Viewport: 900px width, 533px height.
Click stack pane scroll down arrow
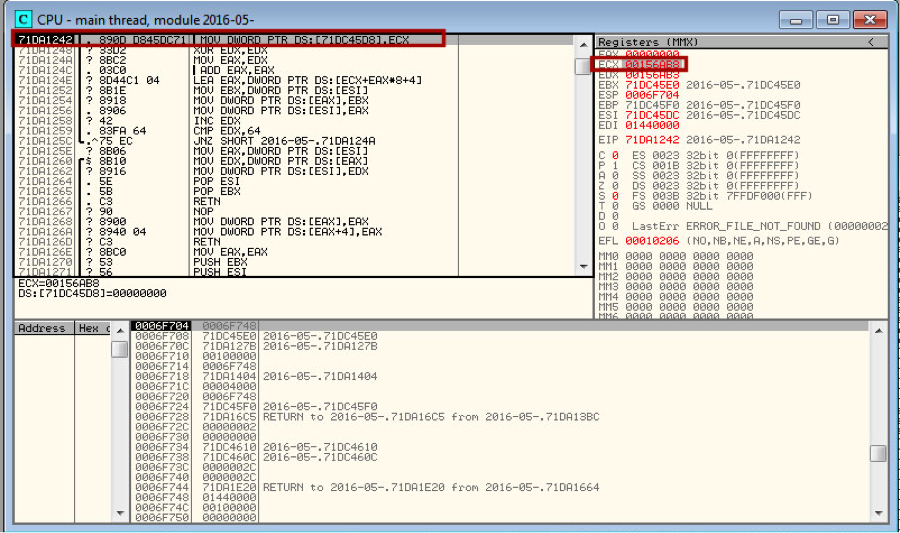point(877,512)
